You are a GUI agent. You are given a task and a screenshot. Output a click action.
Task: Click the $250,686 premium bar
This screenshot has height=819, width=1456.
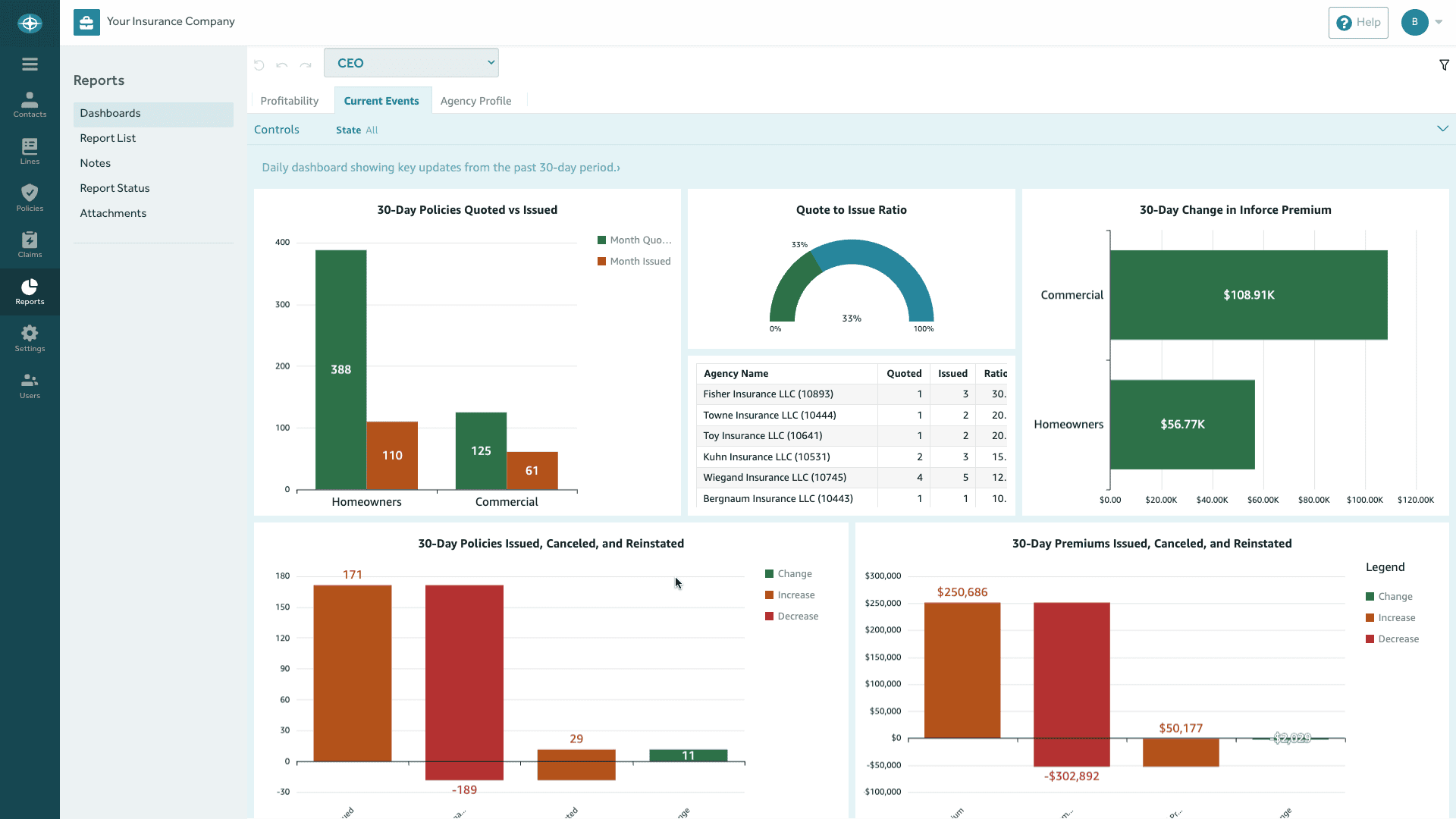962,670
